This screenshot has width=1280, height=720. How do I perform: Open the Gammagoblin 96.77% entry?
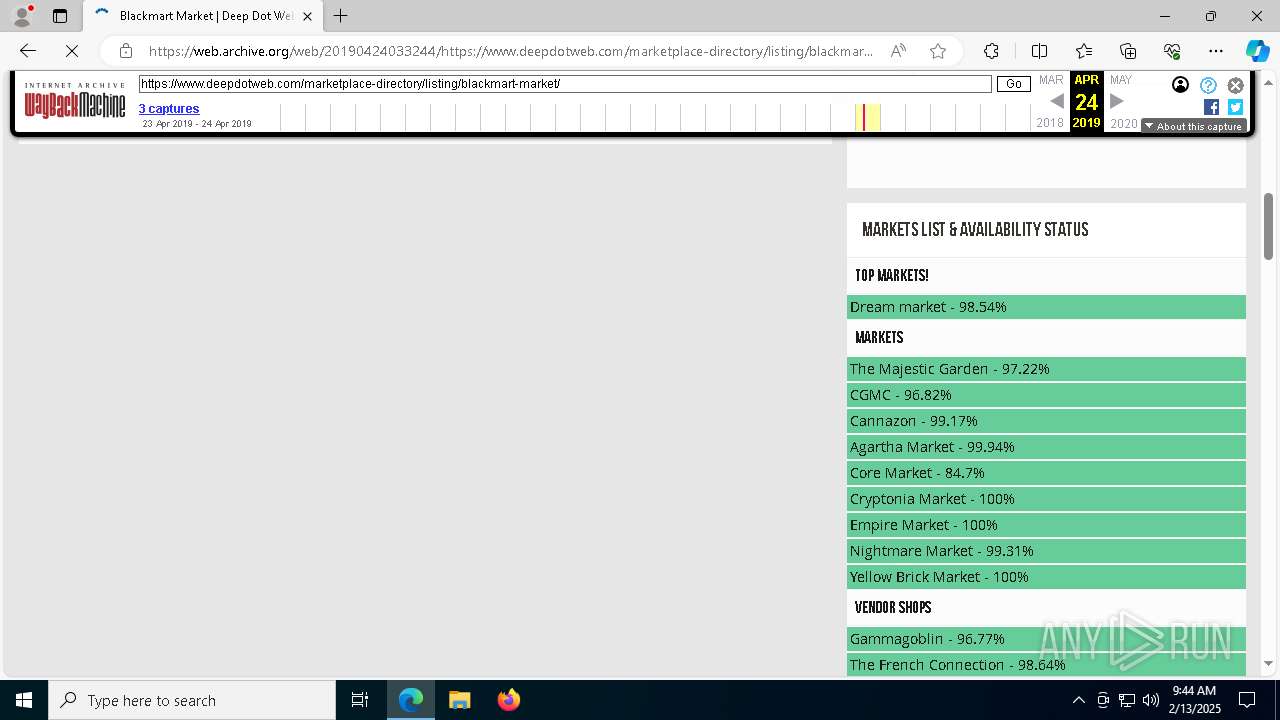pos(1046,639)
